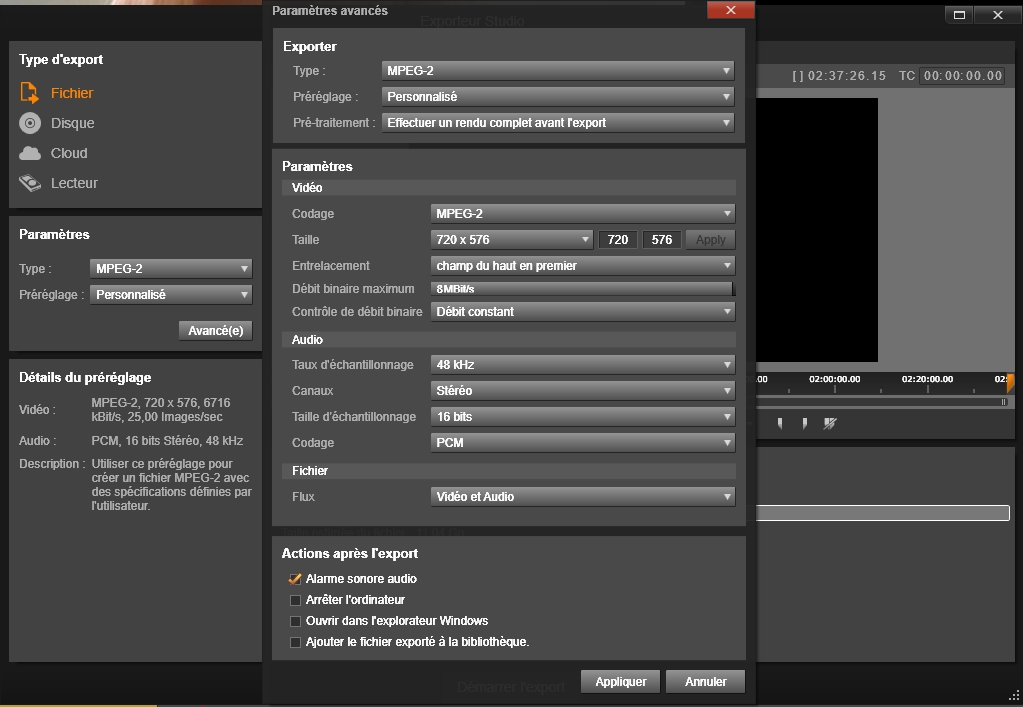Click the width field showing 720
Screen dimensions: 1023x707
[618, 240]
